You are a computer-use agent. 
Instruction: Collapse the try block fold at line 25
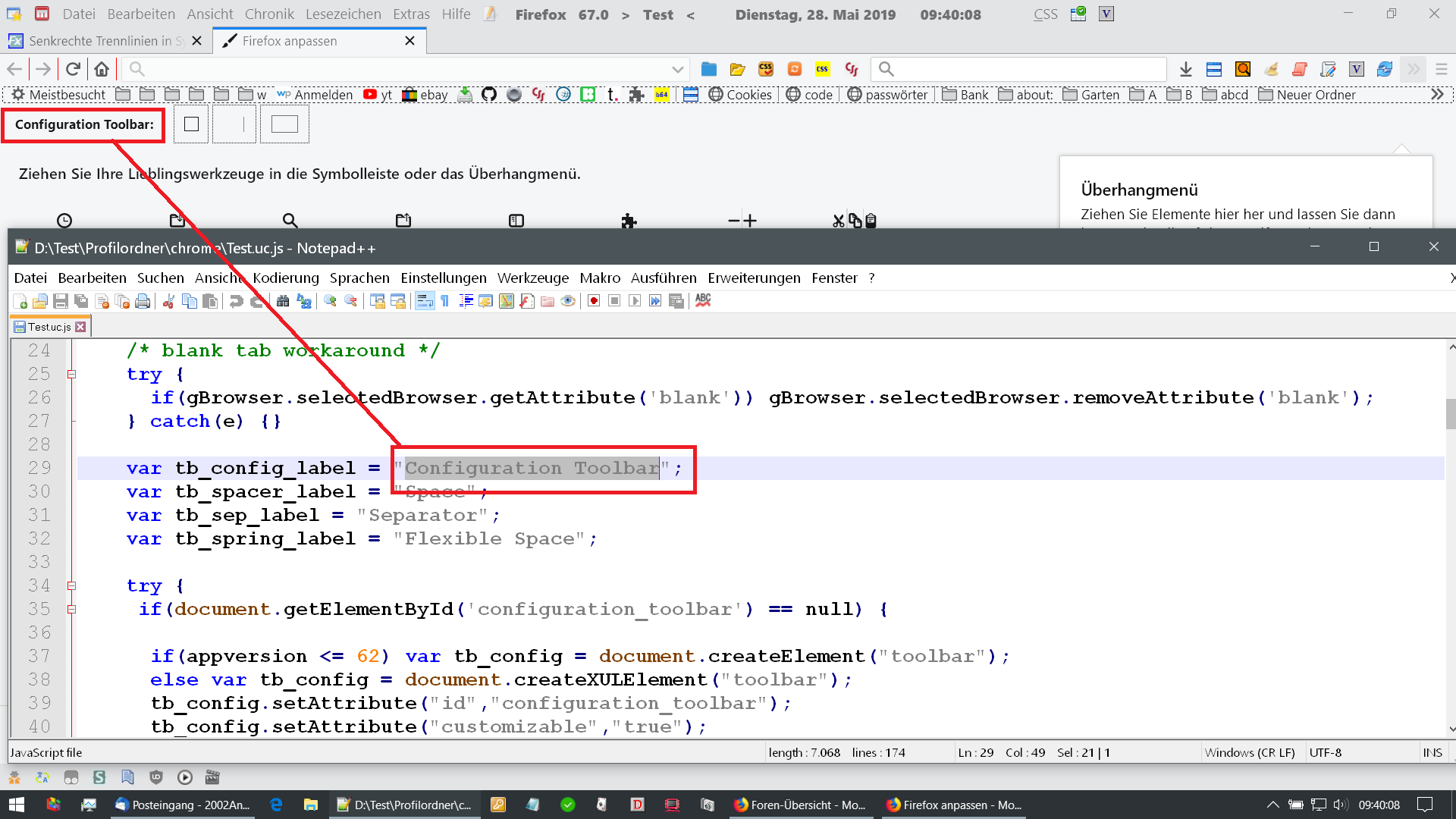(71, 374)
